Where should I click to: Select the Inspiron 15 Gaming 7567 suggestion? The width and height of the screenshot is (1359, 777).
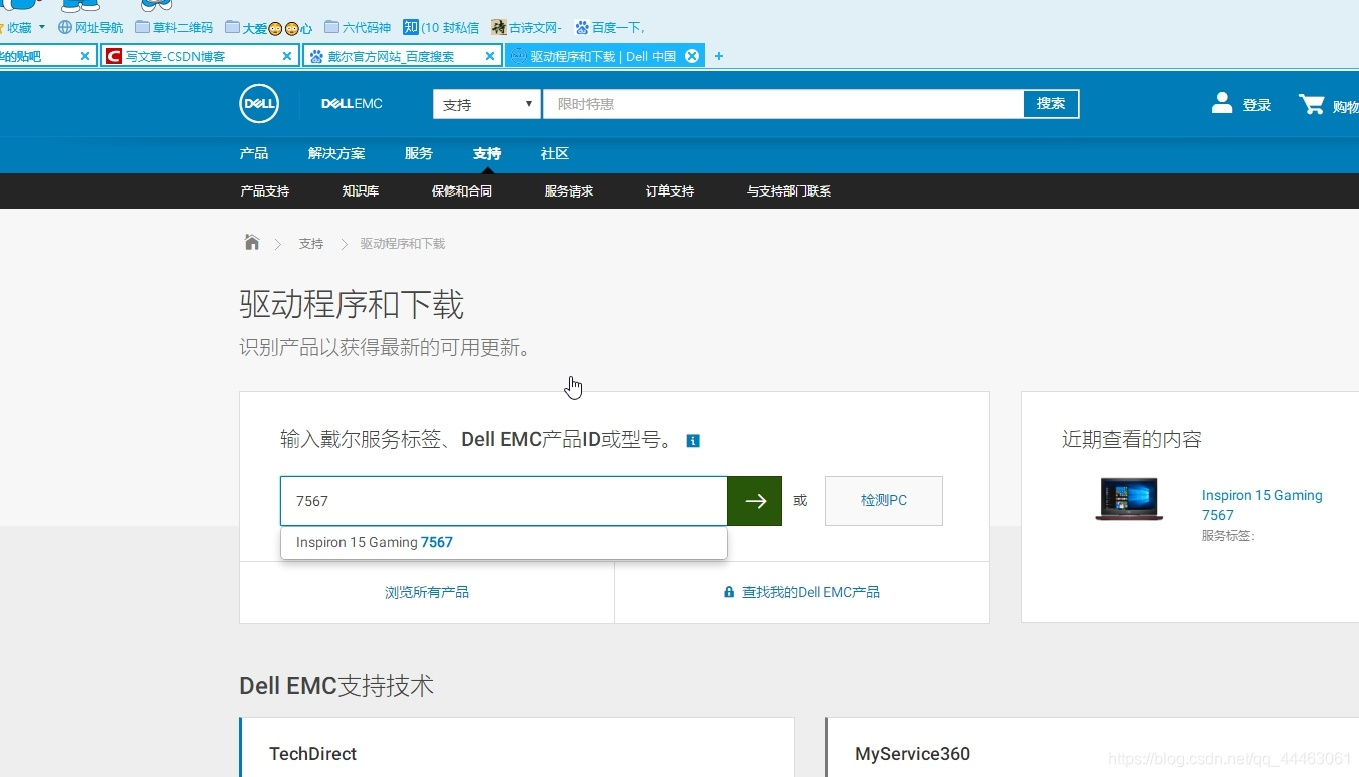tap(504, 542)
